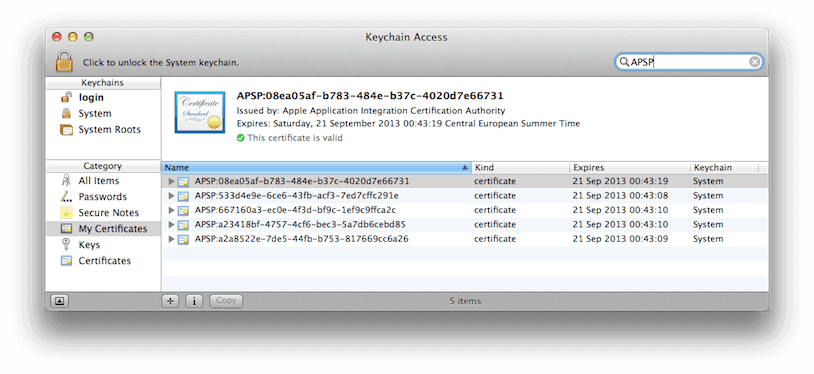This screenshot has height=374, width=814.
Task: Open the Keys category
Action: coord(89,245)
